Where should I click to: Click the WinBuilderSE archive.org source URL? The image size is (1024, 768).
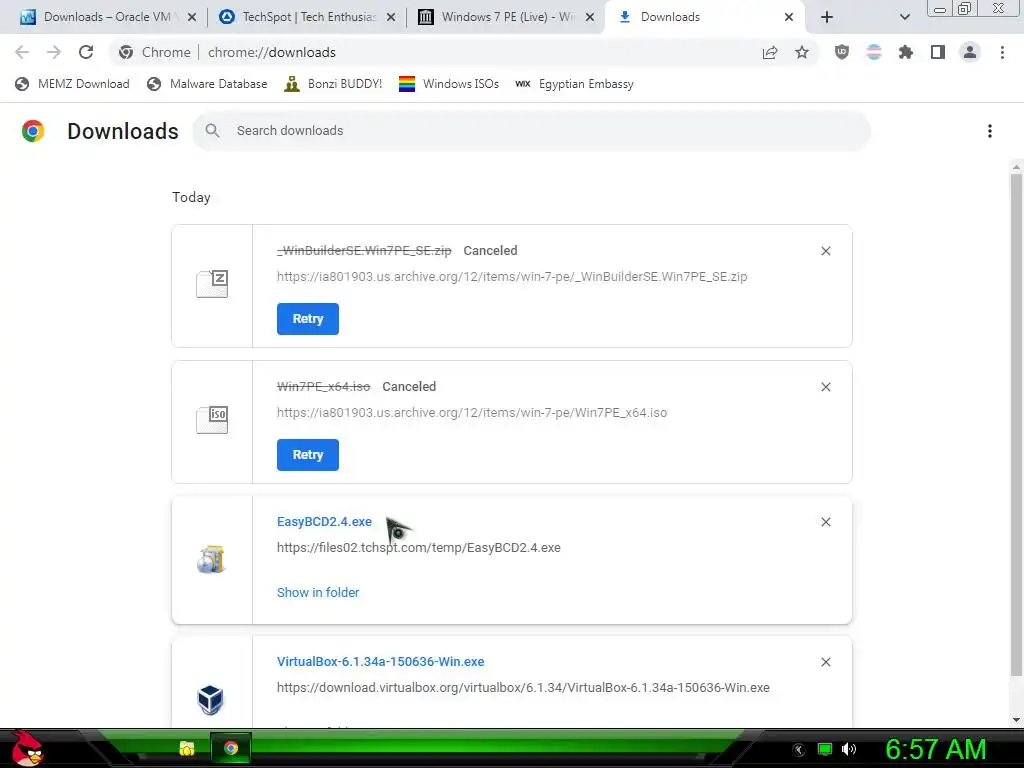pyautogui.click(x=512, y=276)
